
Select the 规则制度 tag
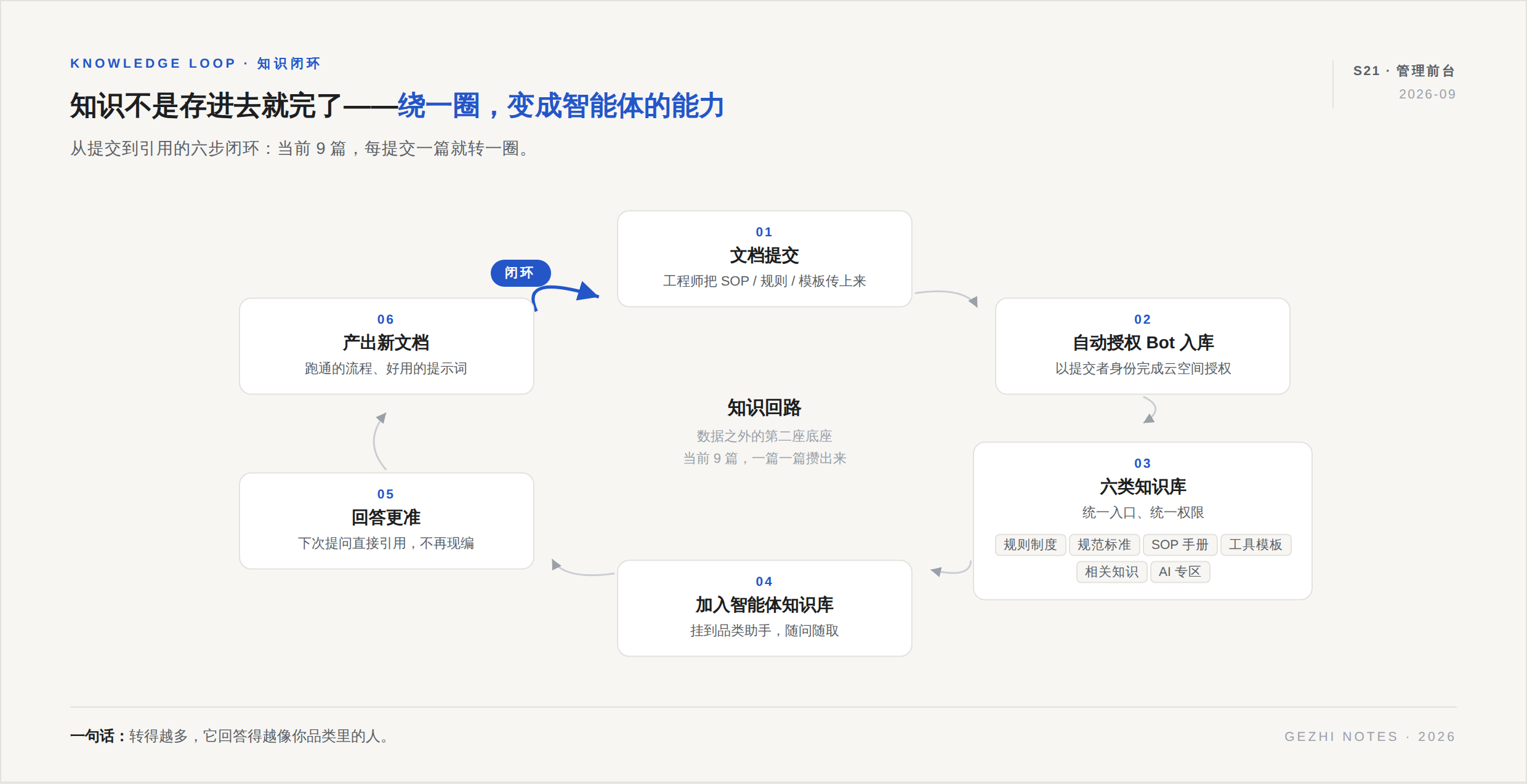tap(1030, 545)
